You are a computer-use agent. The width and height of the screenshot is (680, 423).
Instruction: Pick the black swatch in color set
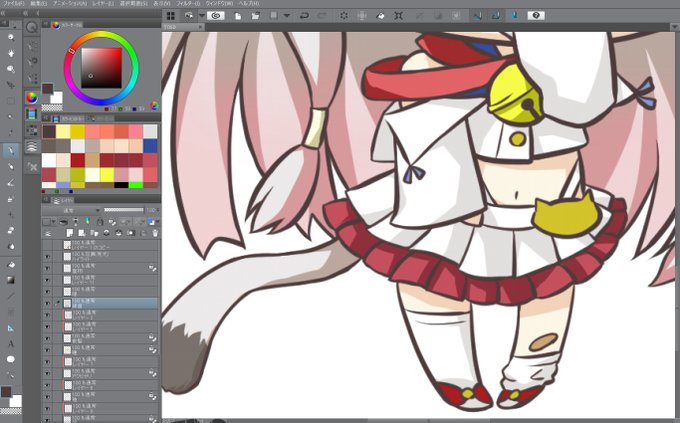[121, 185]
